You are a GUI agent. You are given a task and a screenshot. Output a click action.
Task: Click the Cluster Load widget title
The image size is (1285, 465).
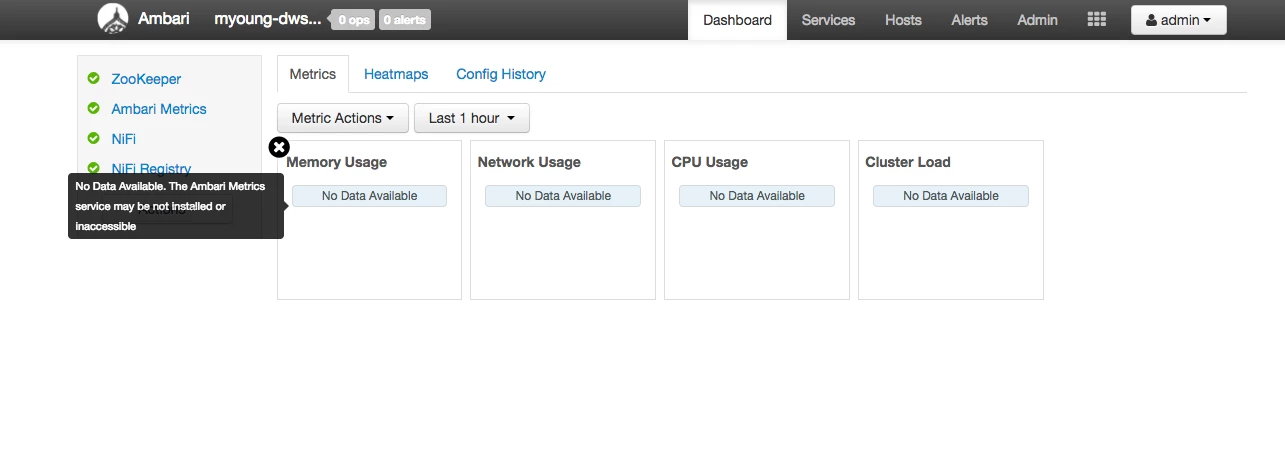908,162
